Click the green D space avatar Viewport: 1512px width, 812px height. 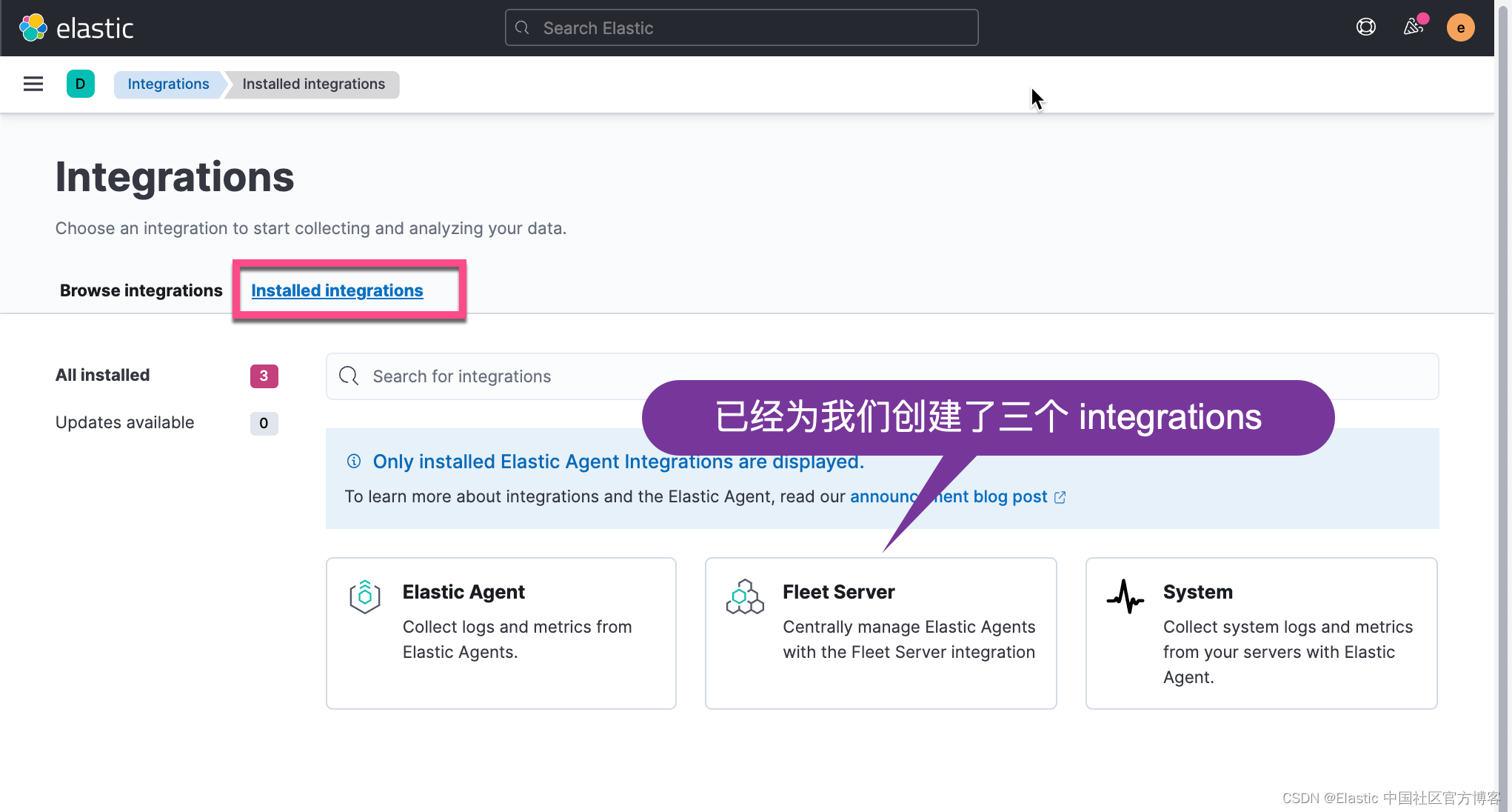80,84
